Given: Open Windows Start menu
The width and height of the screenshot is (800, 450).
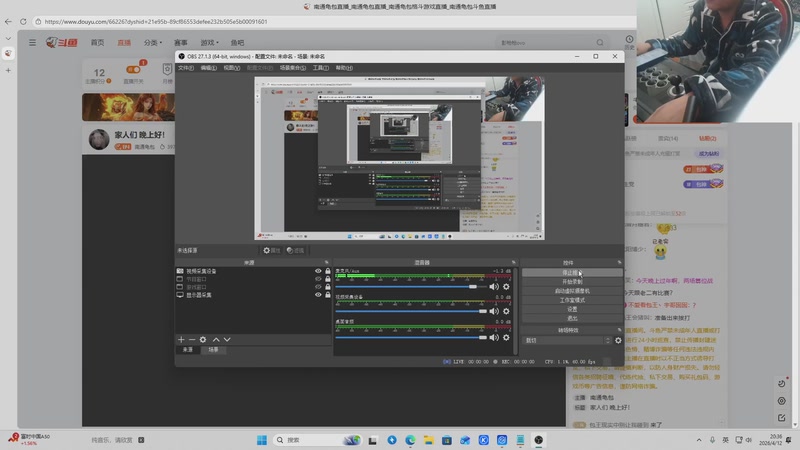Looking at the screenshot, I should coord(262,440).
